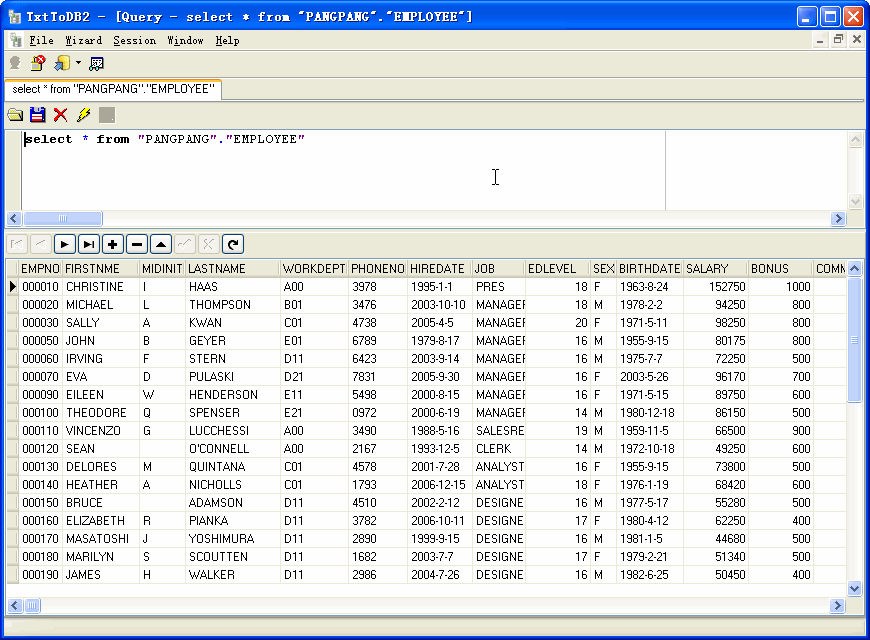Click the grid scroll down arrow

pos(854,588)
